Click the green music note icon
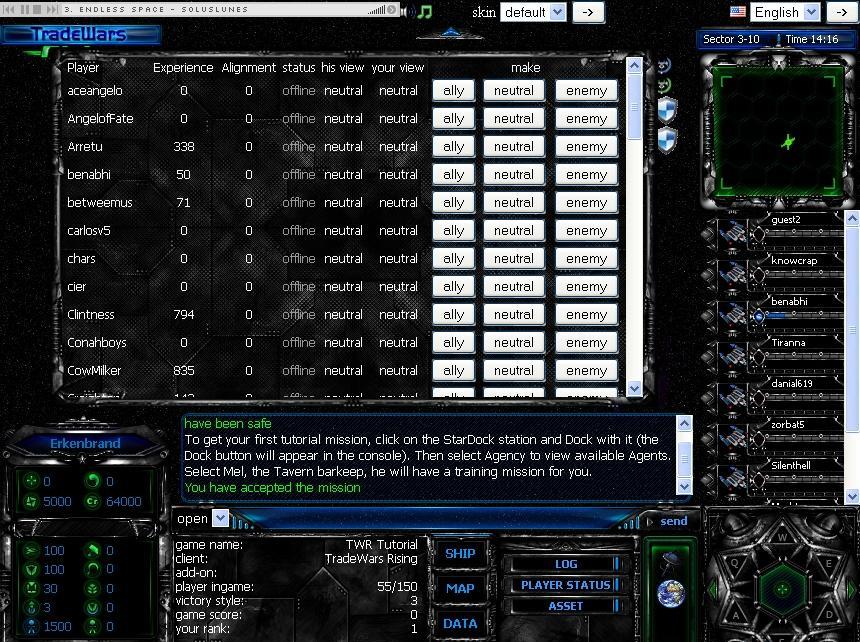 pyautogui.click(x=426, y=12)
